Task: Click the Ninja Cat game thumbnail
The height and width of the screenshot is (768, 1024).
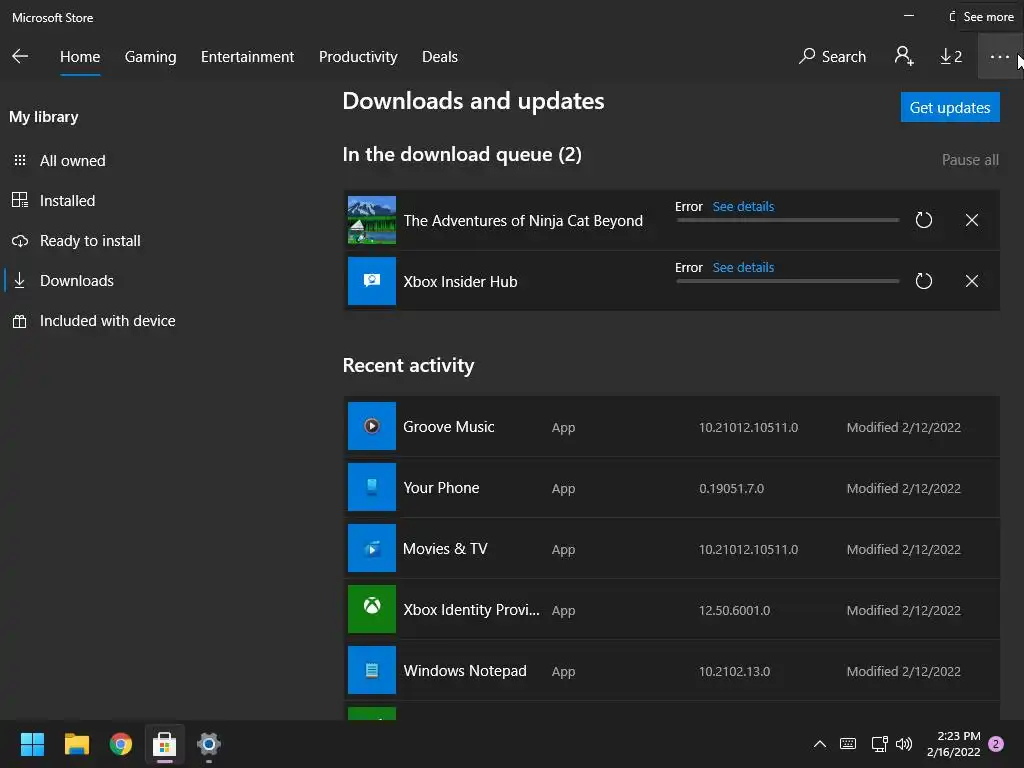Action: coord(372,220)
